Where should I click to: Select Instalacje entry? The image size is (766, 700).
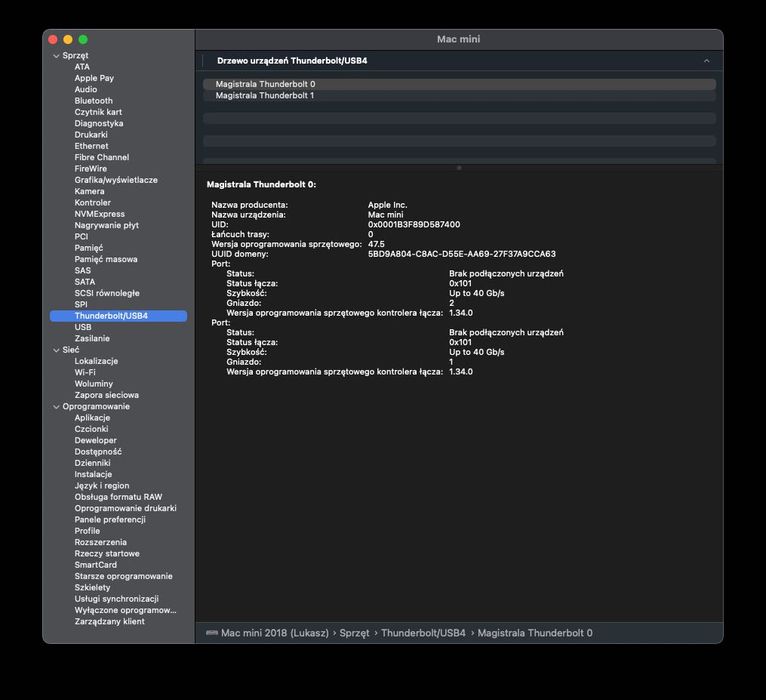[93, 474]
